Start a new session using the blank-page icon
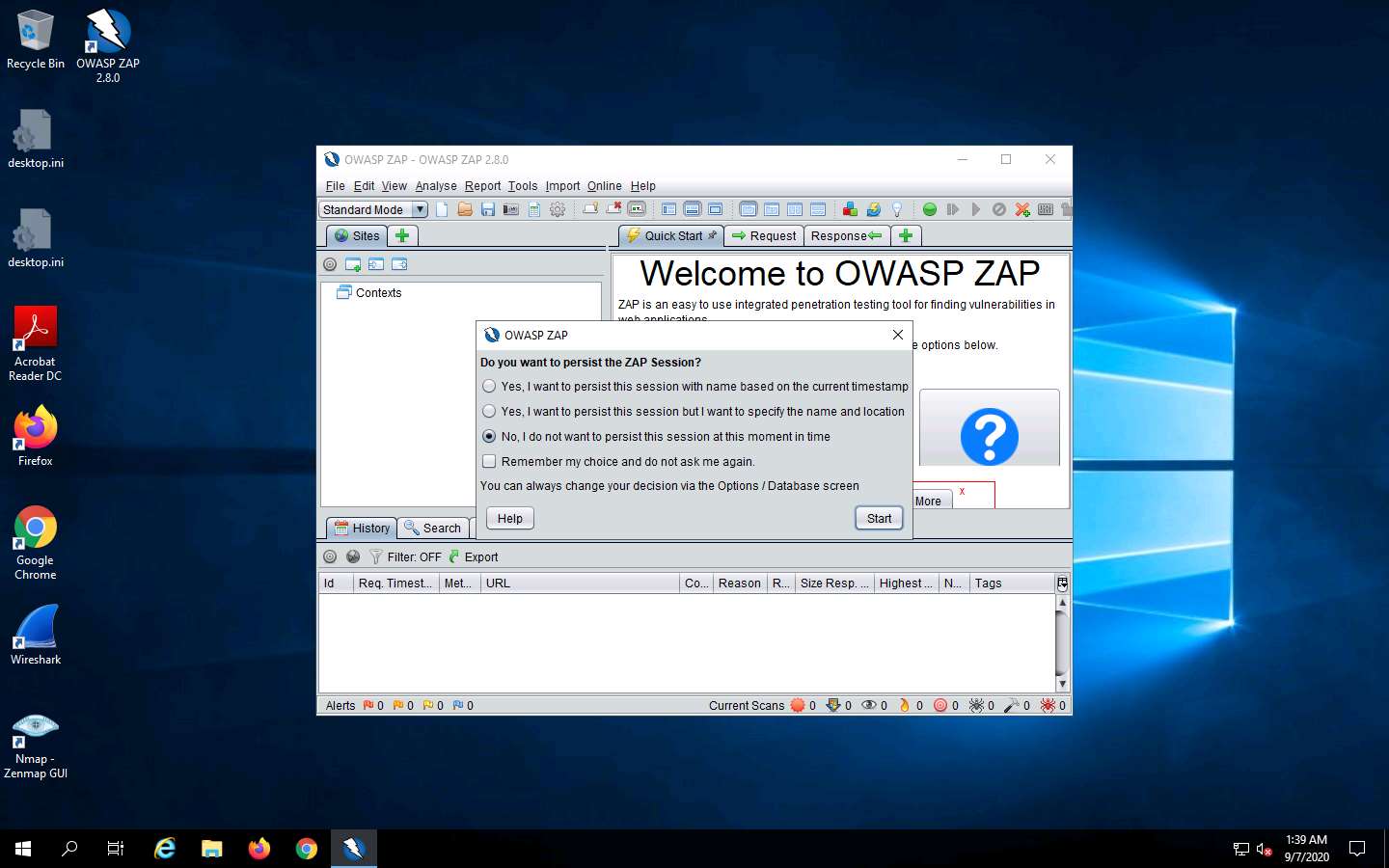The height and width of the screenshot is (868, 1389). (443, 209)
